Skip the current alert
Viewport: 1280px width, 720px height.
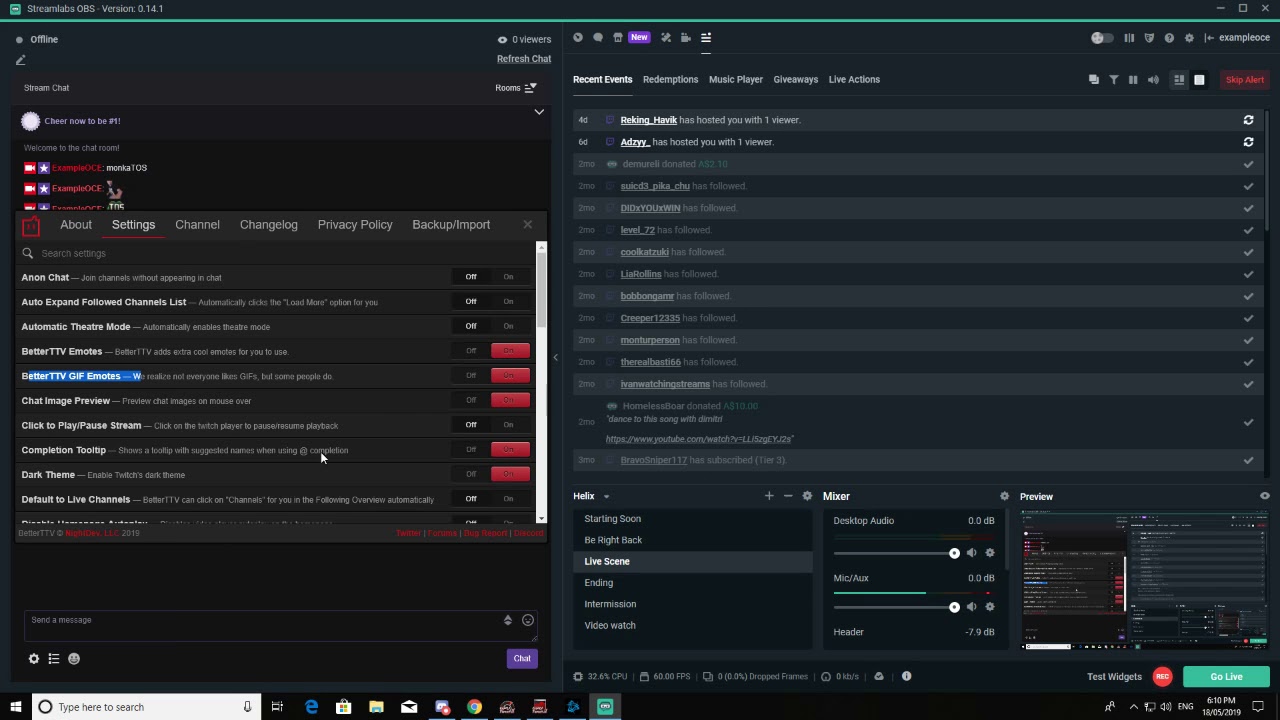point(1245,80)
